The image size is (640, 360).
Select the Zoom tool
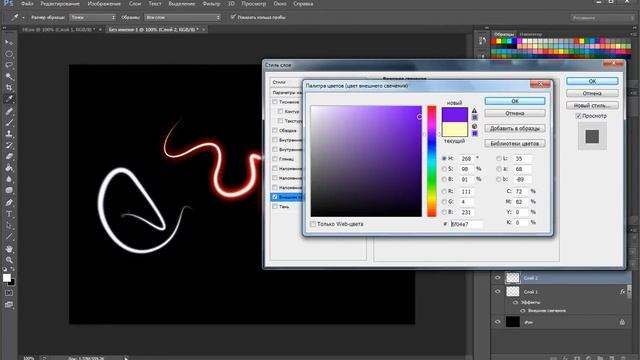tap(9, 260)
